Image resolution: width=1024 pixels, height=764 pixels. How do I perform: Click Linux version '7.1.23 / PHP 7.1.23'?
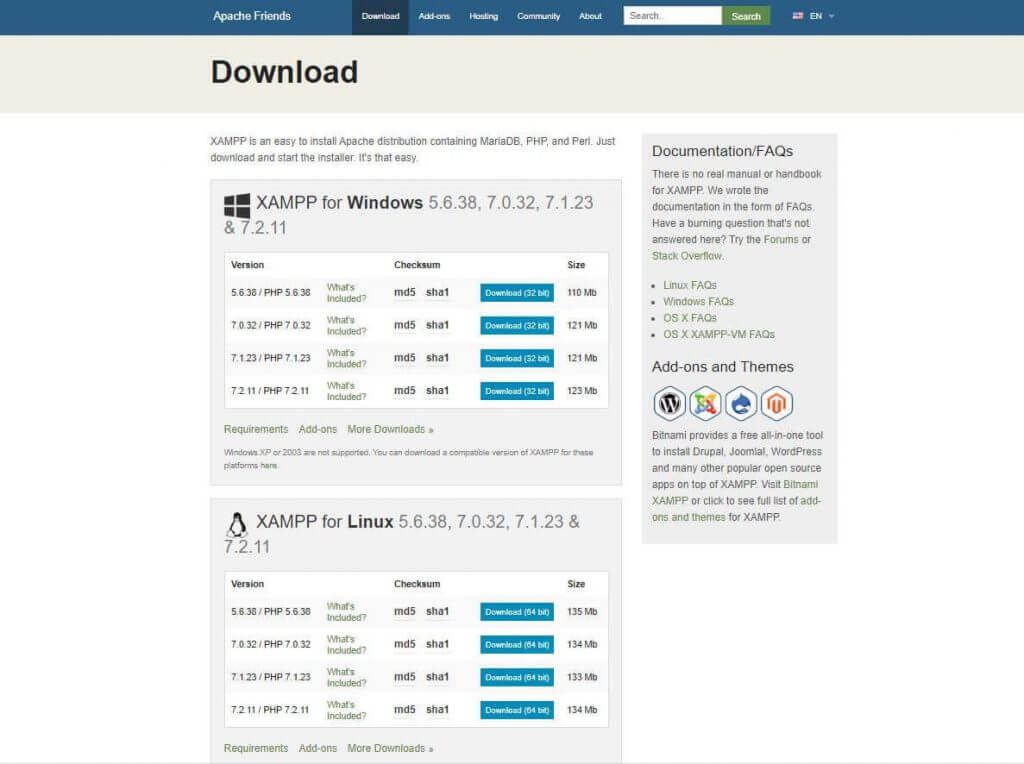[x=270, y=677]
